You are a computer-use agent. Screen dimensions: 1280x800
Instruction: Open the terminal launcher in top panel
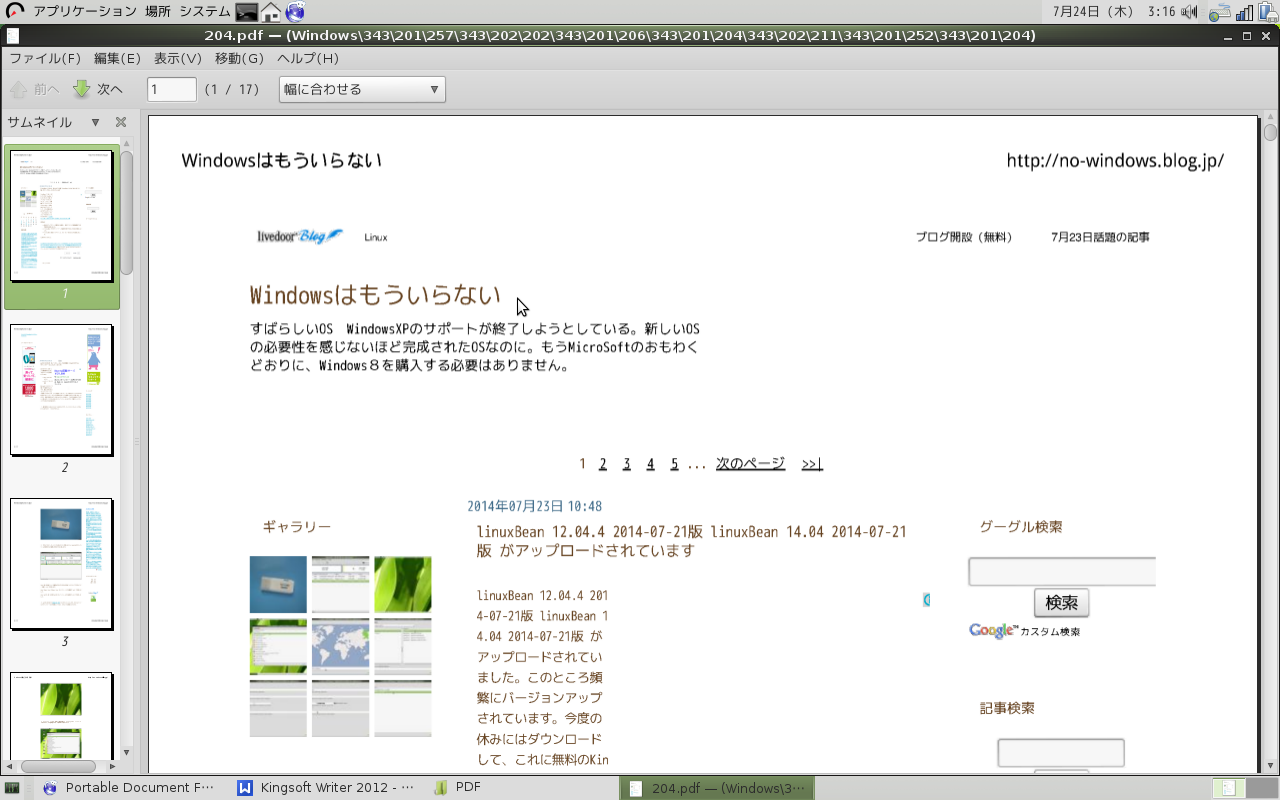coord(246,12)
